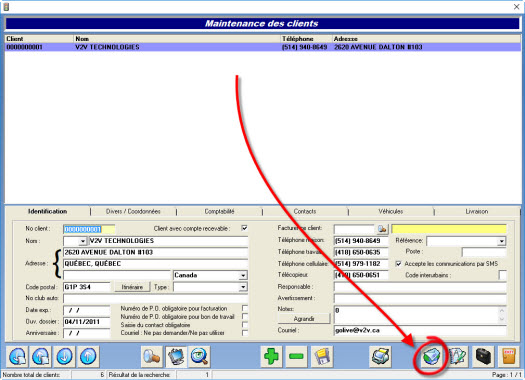Click the Itinéraire button

[x=132, y=287]
